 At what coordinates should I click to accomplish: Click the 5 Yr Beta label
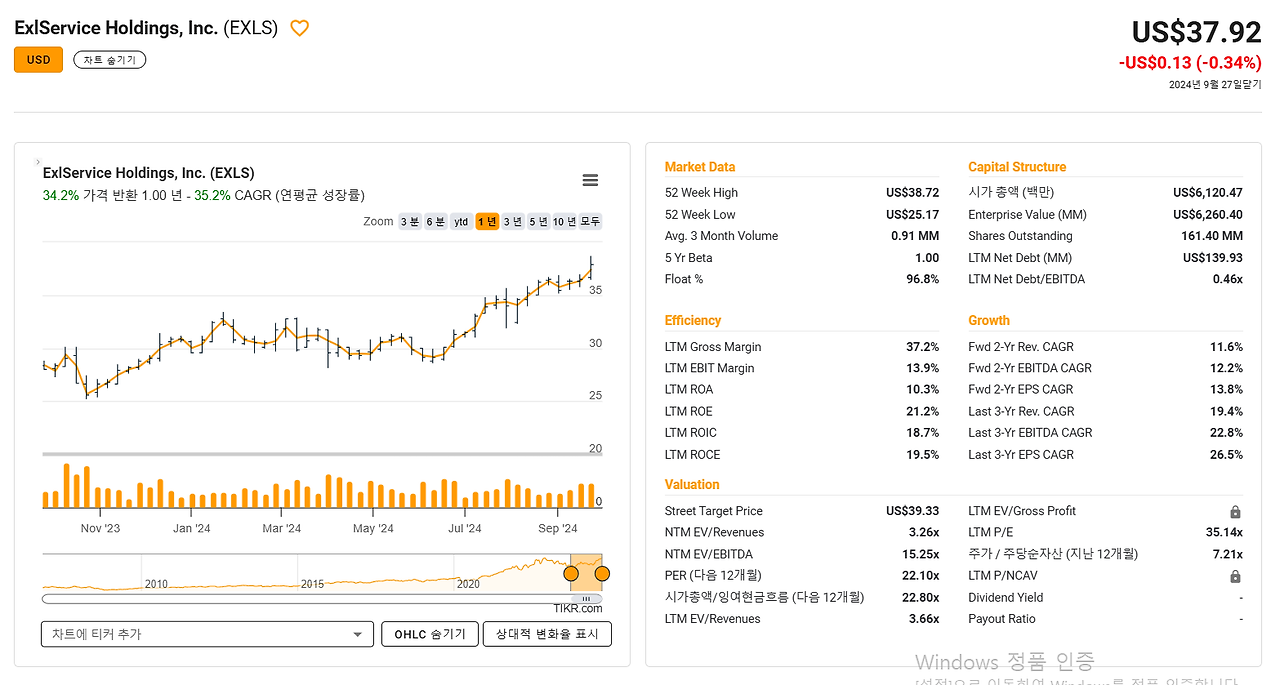point(689,258)
